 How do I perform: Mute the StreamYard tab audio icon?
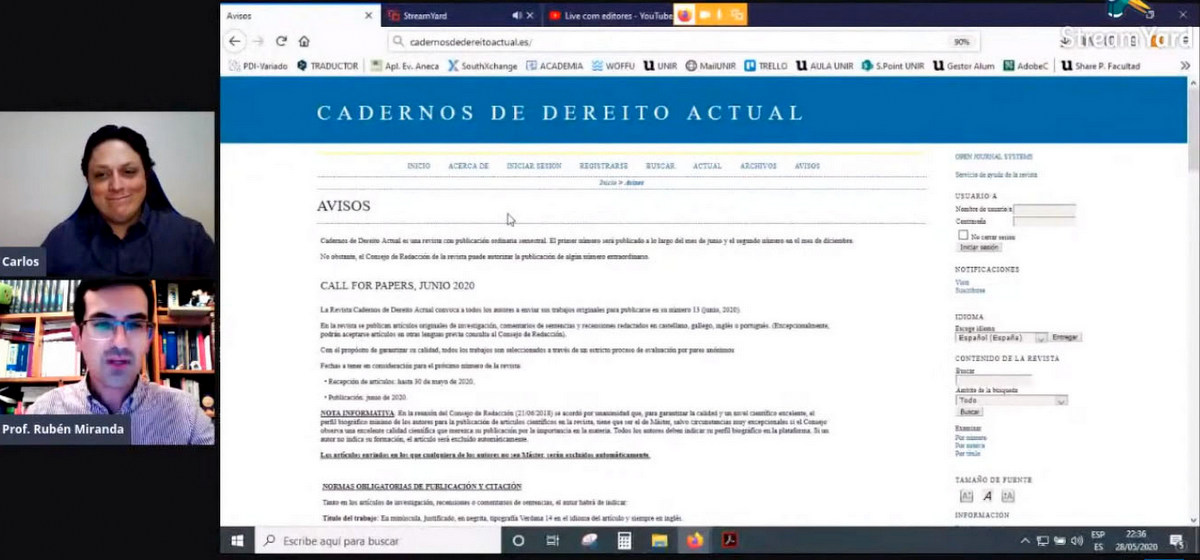(517, 16)
